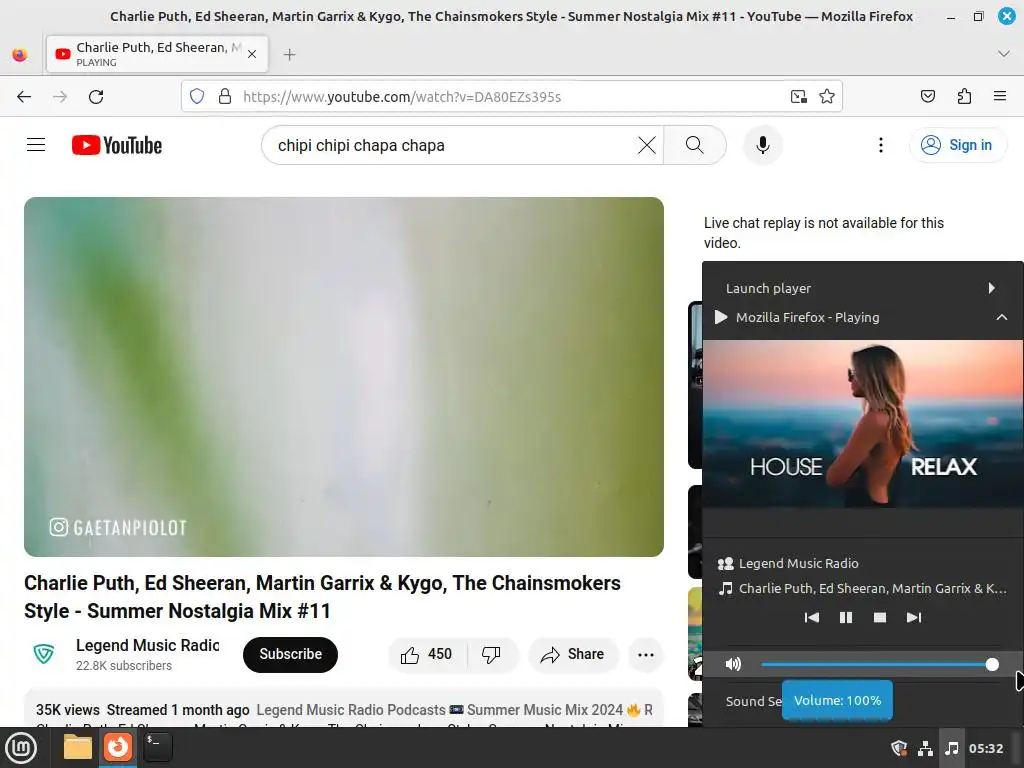Skip to next track in applet
This screenshot has width=1024, height=768.
coord(914,617)
